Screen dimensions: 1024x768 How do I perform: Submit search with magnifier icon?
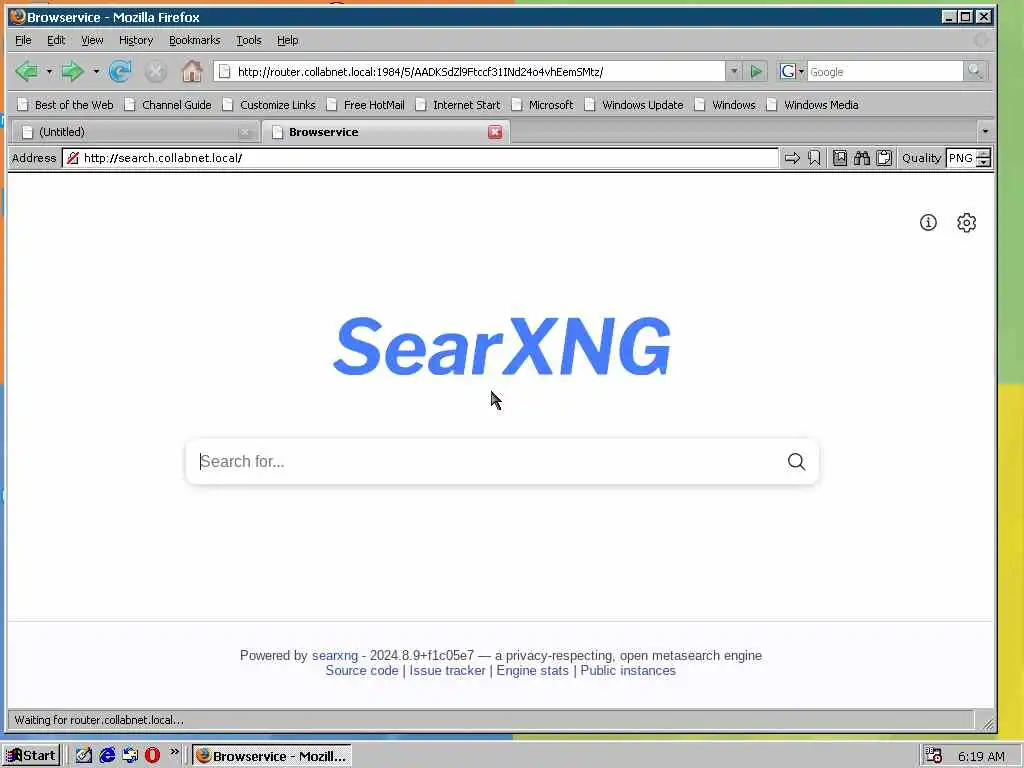796,462
